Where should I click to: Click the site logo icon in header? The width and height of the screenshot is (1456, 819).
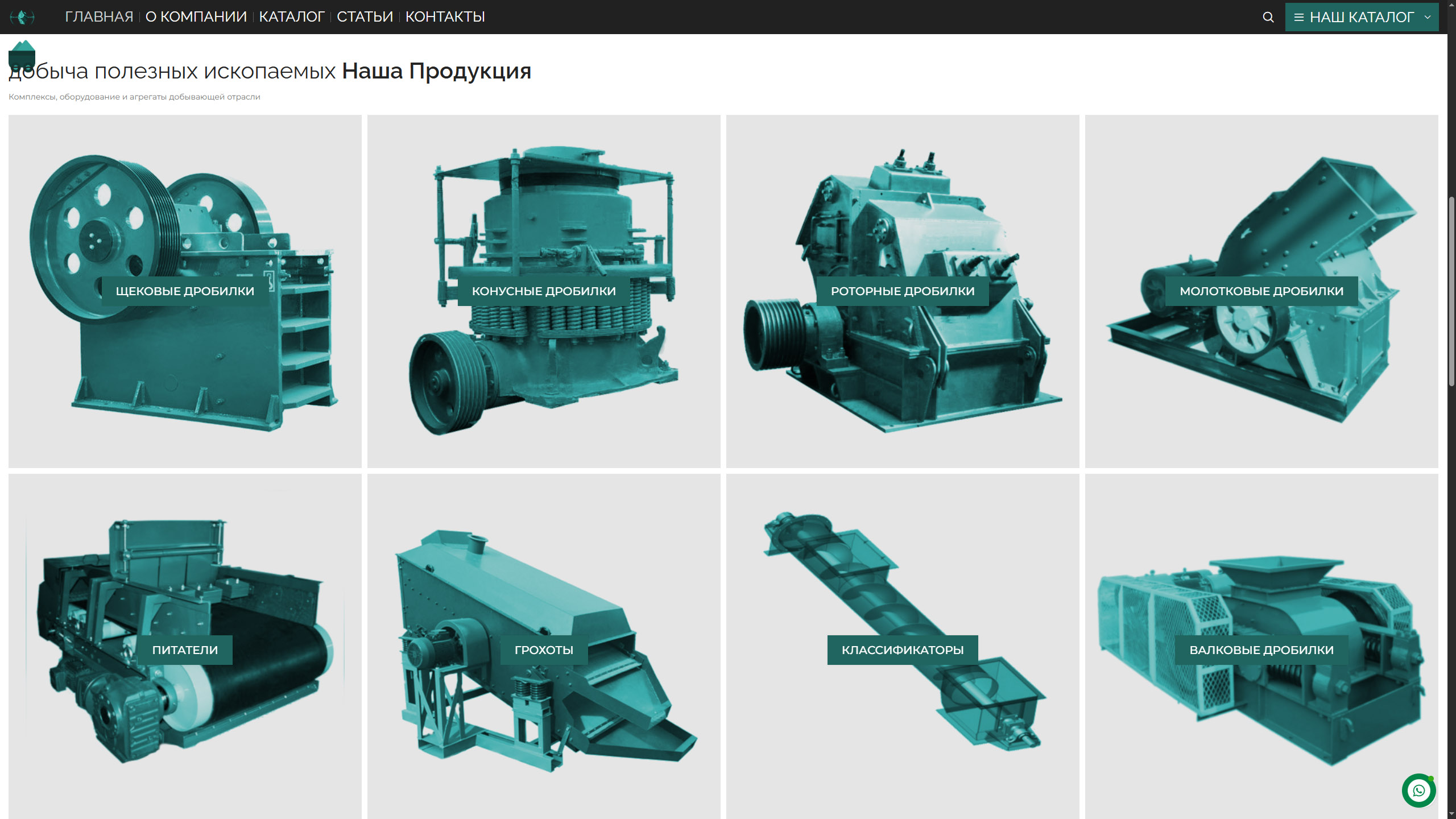[22, 17]
